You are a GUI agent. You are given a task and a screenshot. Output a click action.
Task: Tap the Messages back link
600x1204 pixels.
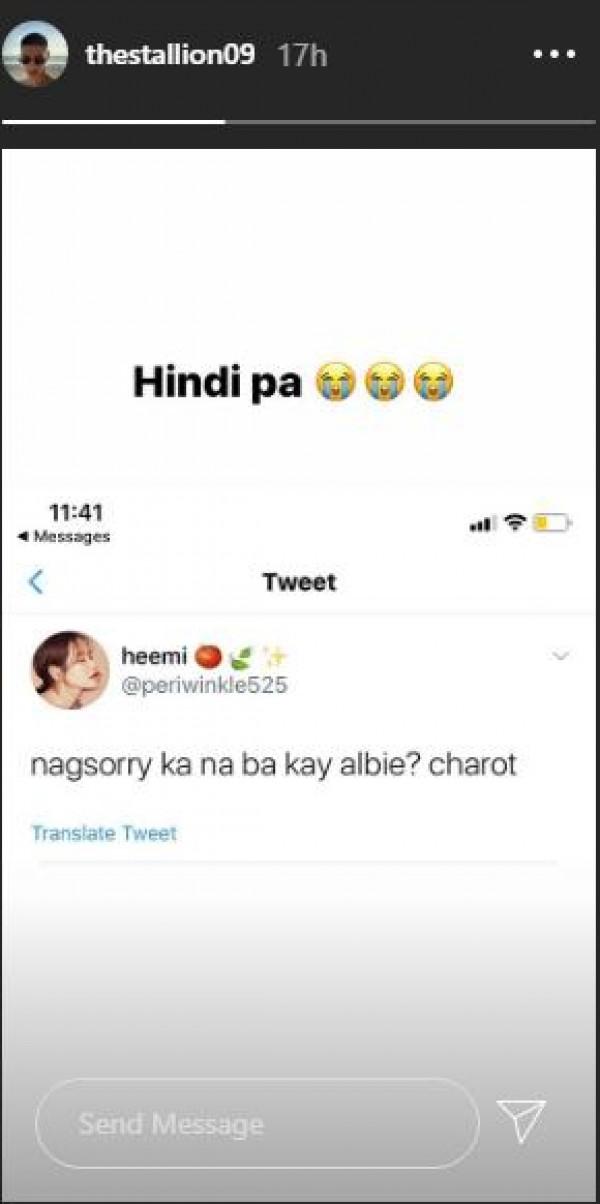64,537
